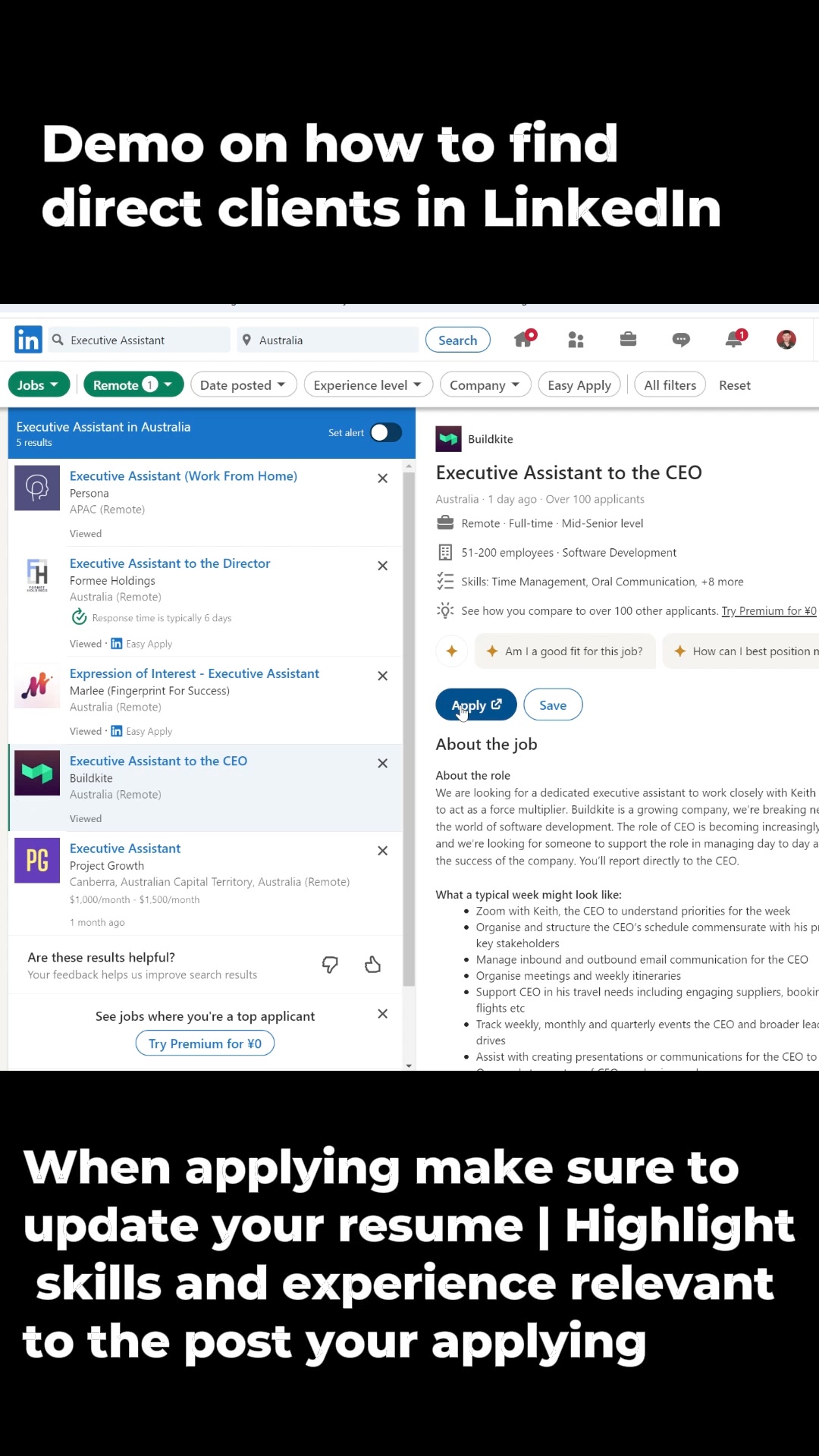Click the job list scrollbar
The width and height of the screenshot is (819, 1456).
tap(409, 728)
